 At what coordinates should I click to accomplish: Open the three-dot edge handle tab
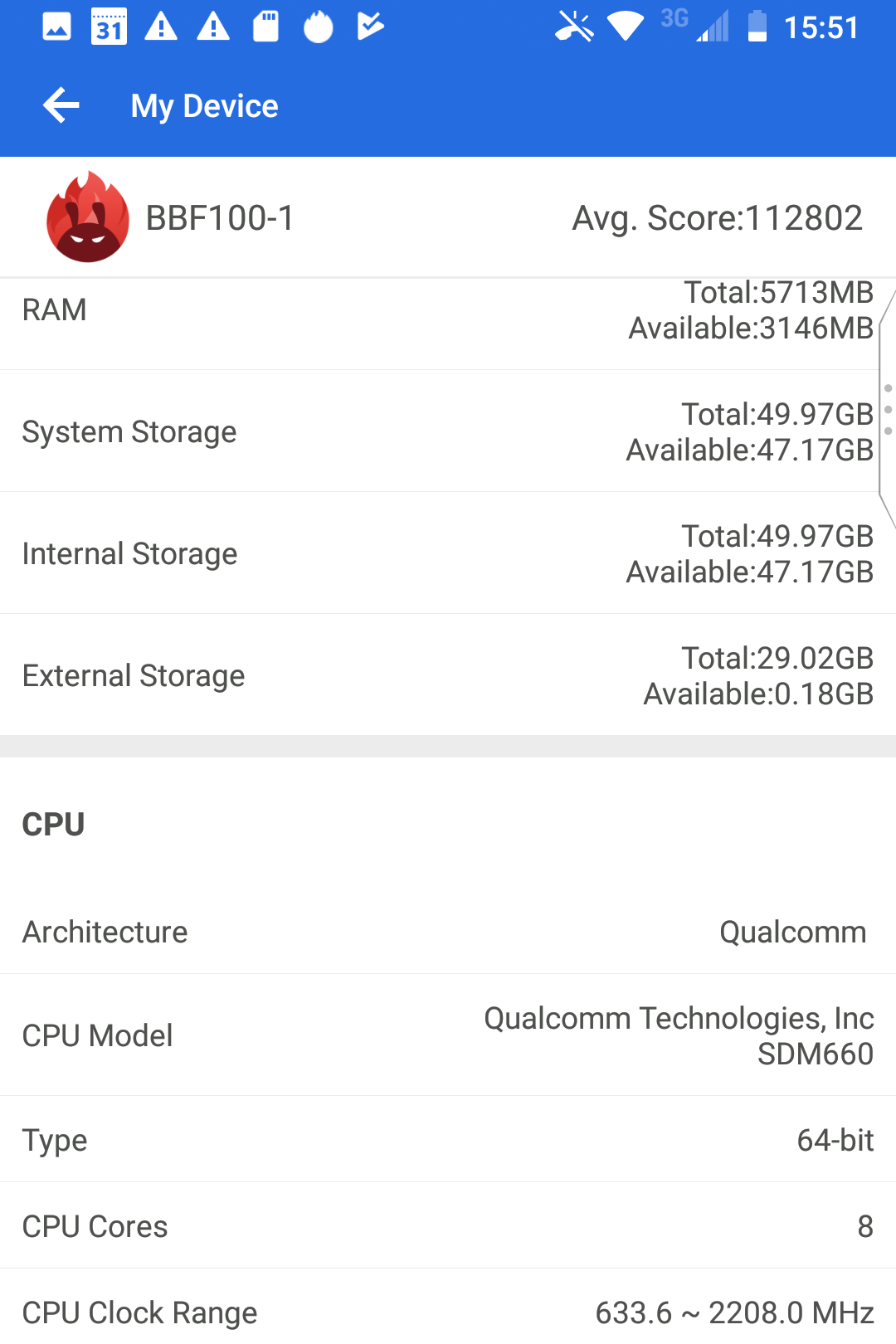click(887, 410)
